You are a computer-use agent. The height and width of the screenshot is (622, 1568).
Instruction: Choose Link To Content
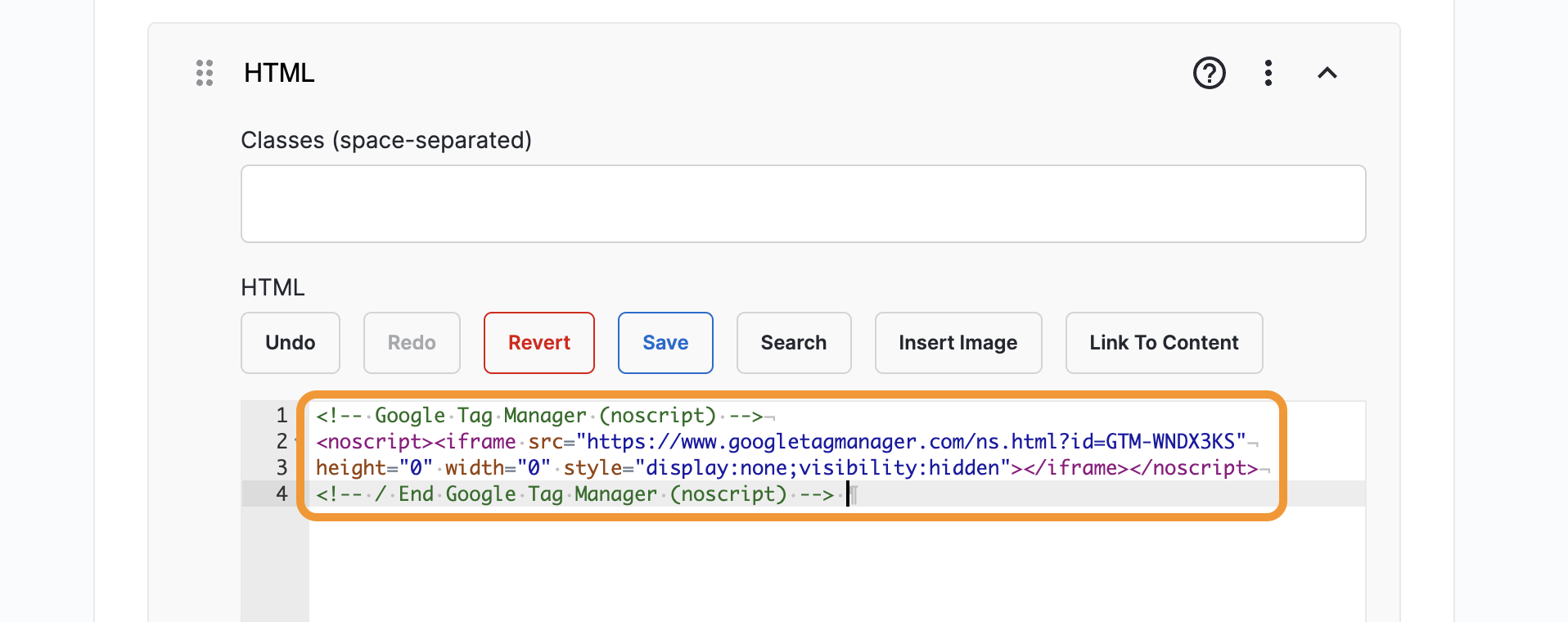1163,343
